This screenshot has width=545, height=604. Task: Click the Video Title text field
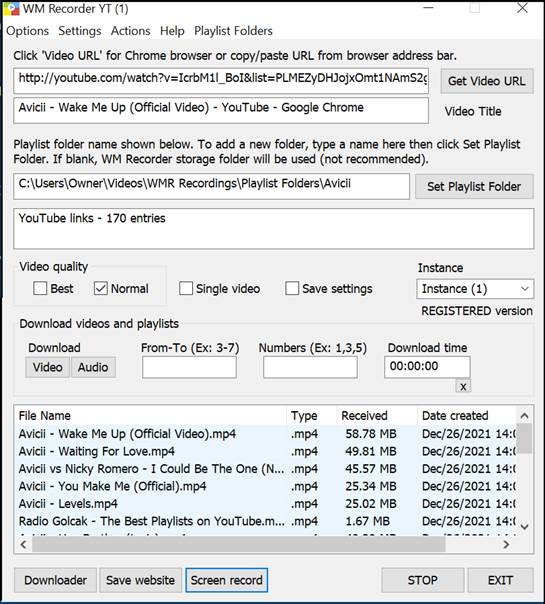point(221,110)
